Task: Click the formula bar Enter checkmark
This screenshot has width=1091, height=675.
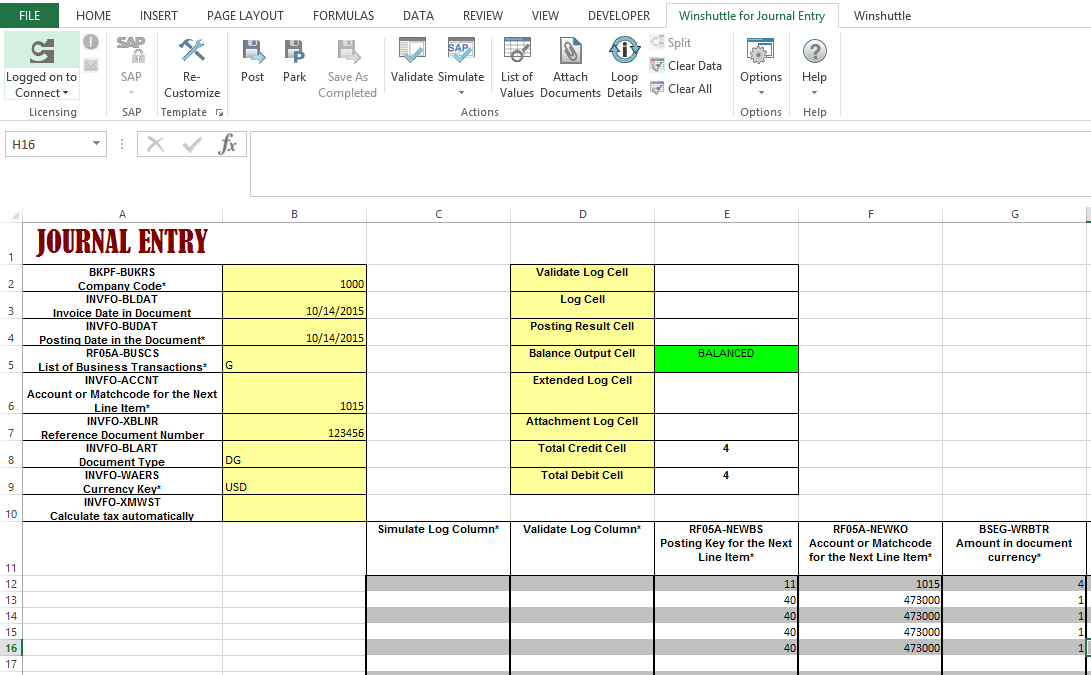Action: (x=191, y=144)
